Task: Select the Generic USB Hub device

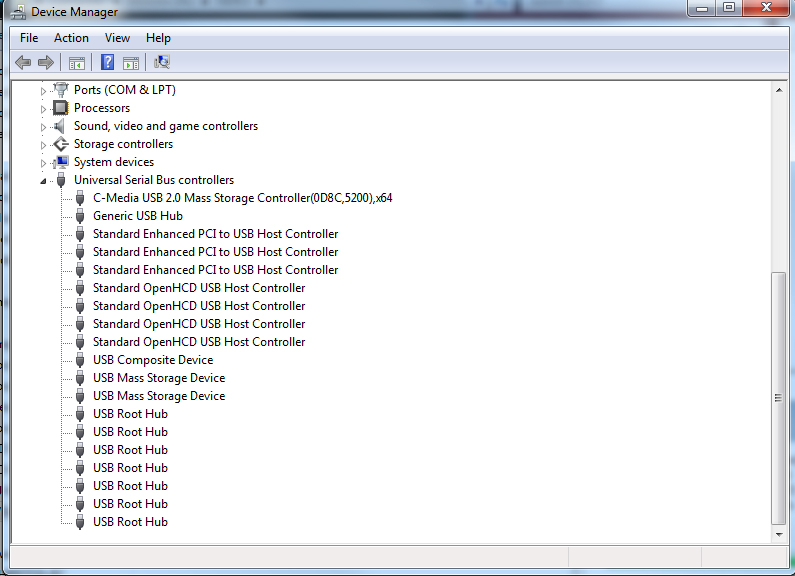Action: pyautogui.click(x=138, y=216)
